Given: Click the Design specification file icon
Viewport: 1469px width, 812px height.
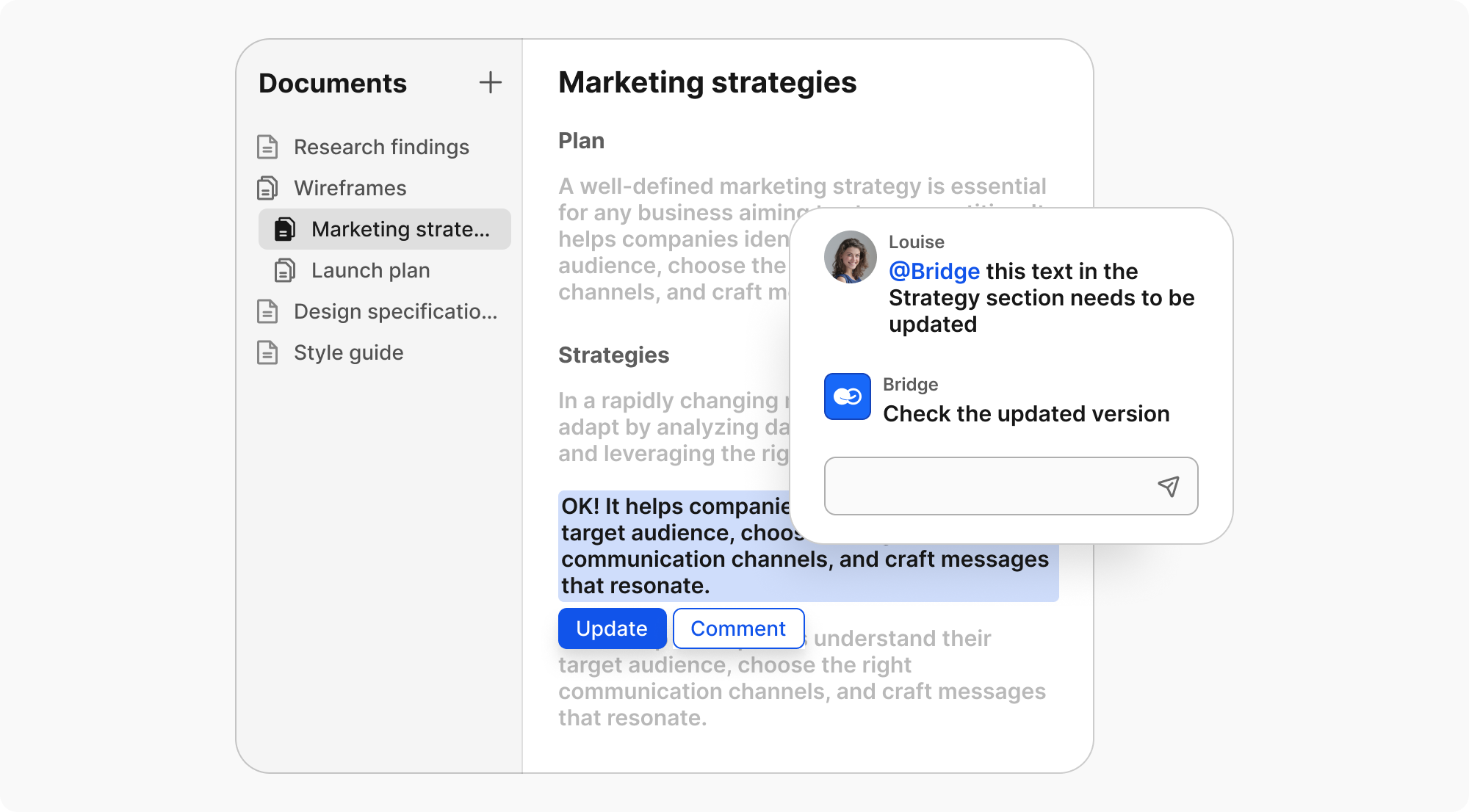Looking at the screenshot, I should (267, 311).
